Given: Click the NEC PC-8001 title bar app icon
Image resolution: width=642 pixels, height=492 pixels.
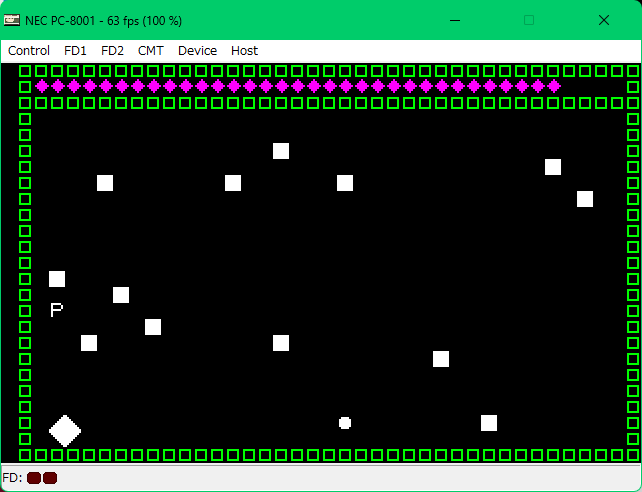Looking at the screenshot, I should (x=12, y=20).
